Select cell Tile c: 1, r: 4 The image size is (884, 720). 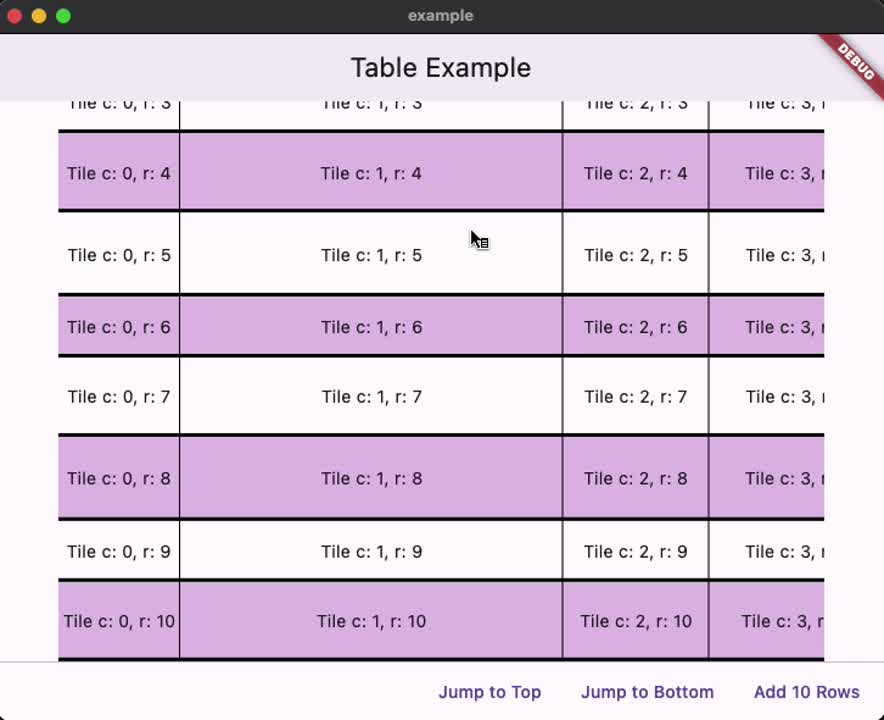click(371, 172)
